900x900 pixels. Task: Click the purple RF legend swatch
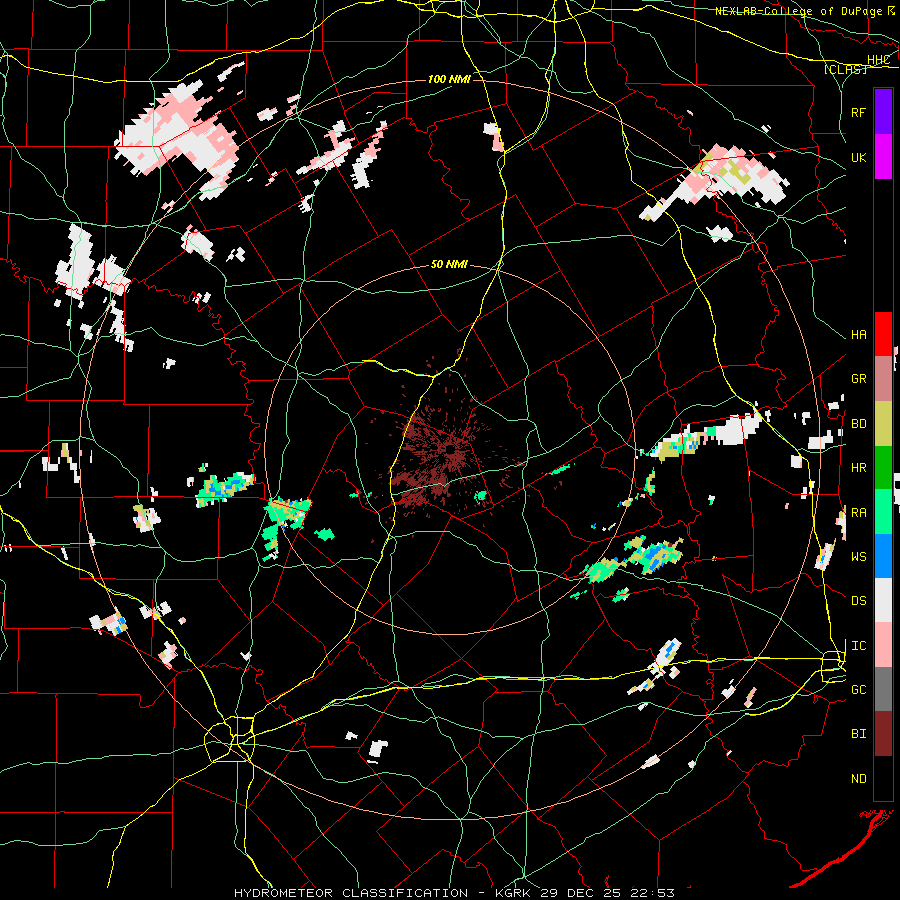click(883, 111)
